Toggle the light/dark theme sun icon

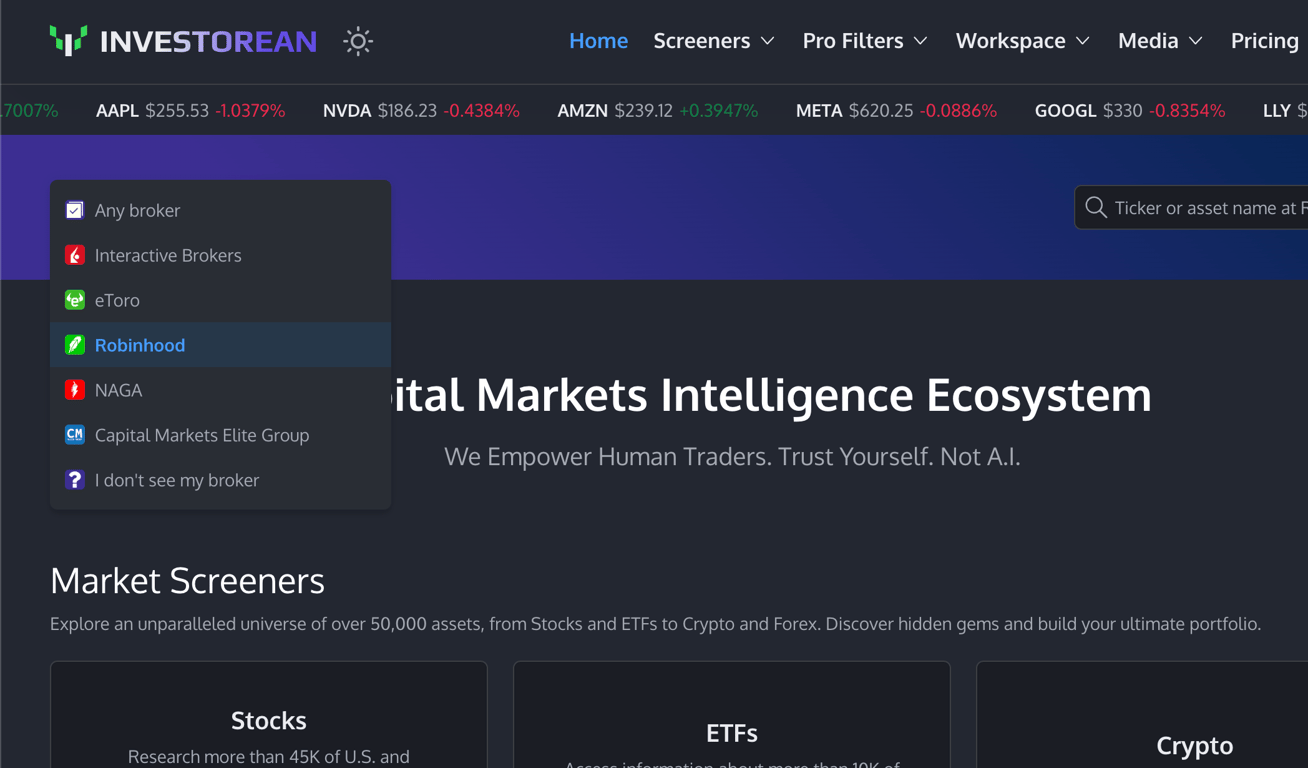(358, 41)
